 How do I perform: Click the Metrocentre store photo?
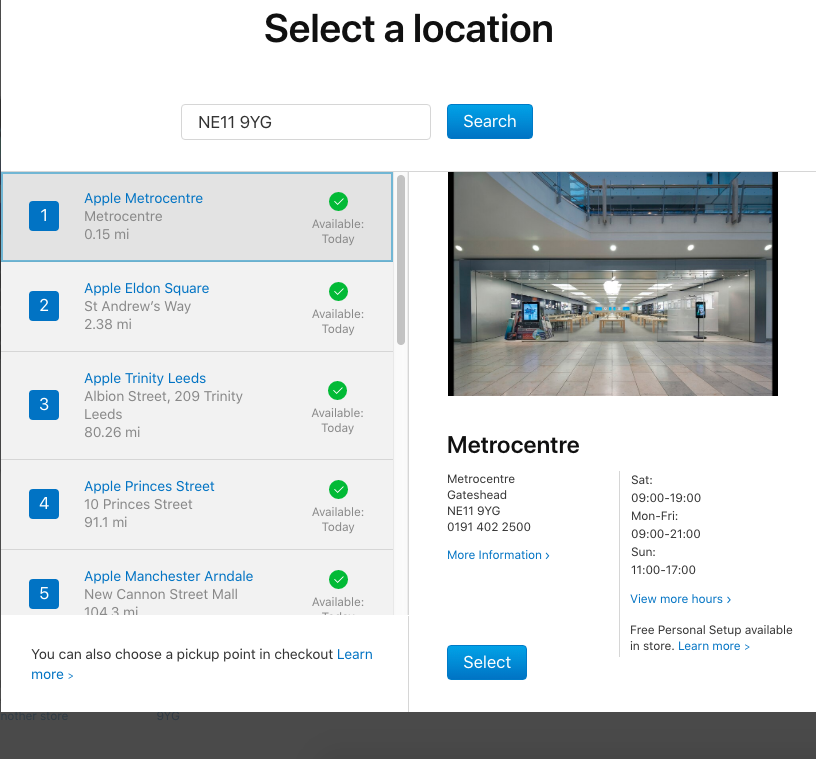[613, 284]
